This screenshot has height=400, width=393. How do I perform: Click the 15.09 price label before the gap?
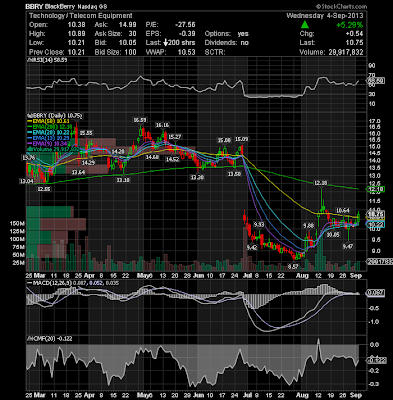point(241,139)
